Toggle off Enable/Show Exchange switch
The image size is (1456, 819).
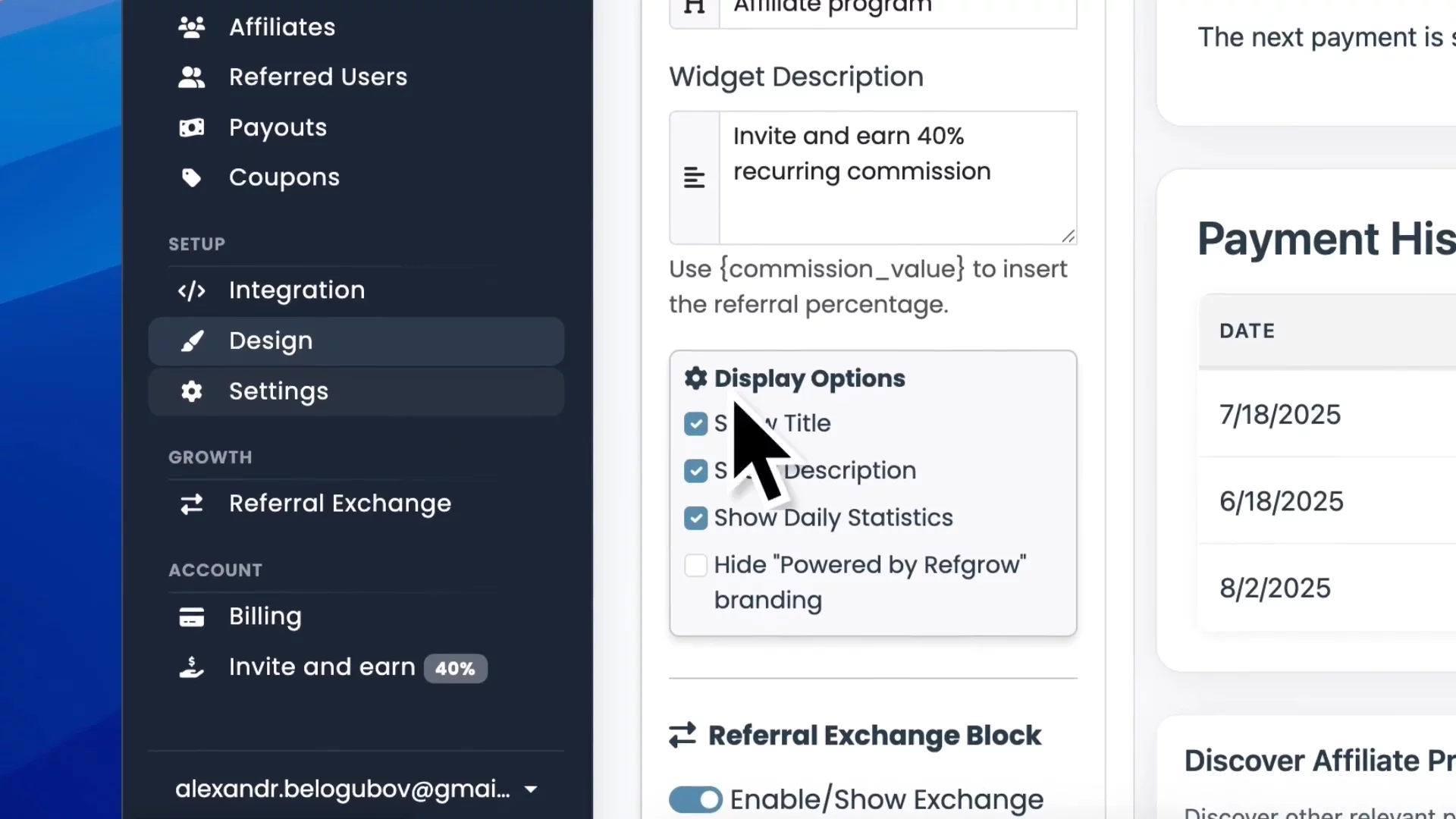(x=695, y=799)
